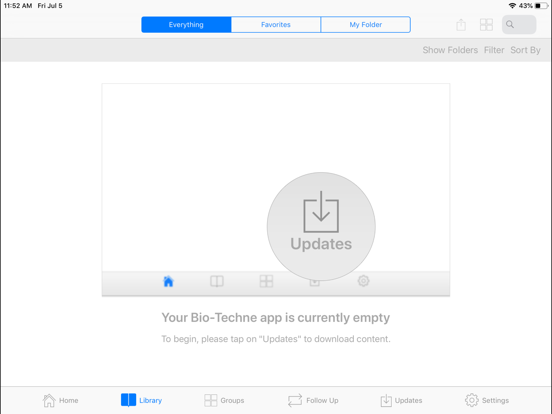Tap the Follow Up arrows icon
Viewport: 552px width, 414px height.
coord(295,400)
